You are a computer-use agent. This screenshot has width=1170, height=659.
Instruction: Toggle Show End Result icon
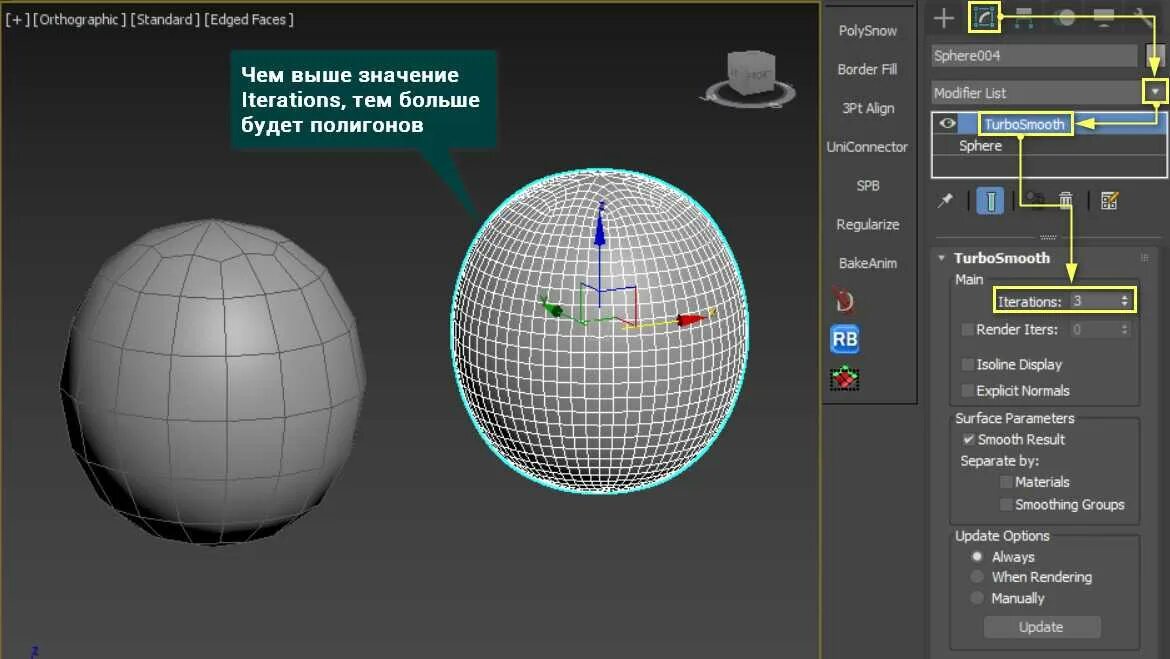(x=990, y=201)
